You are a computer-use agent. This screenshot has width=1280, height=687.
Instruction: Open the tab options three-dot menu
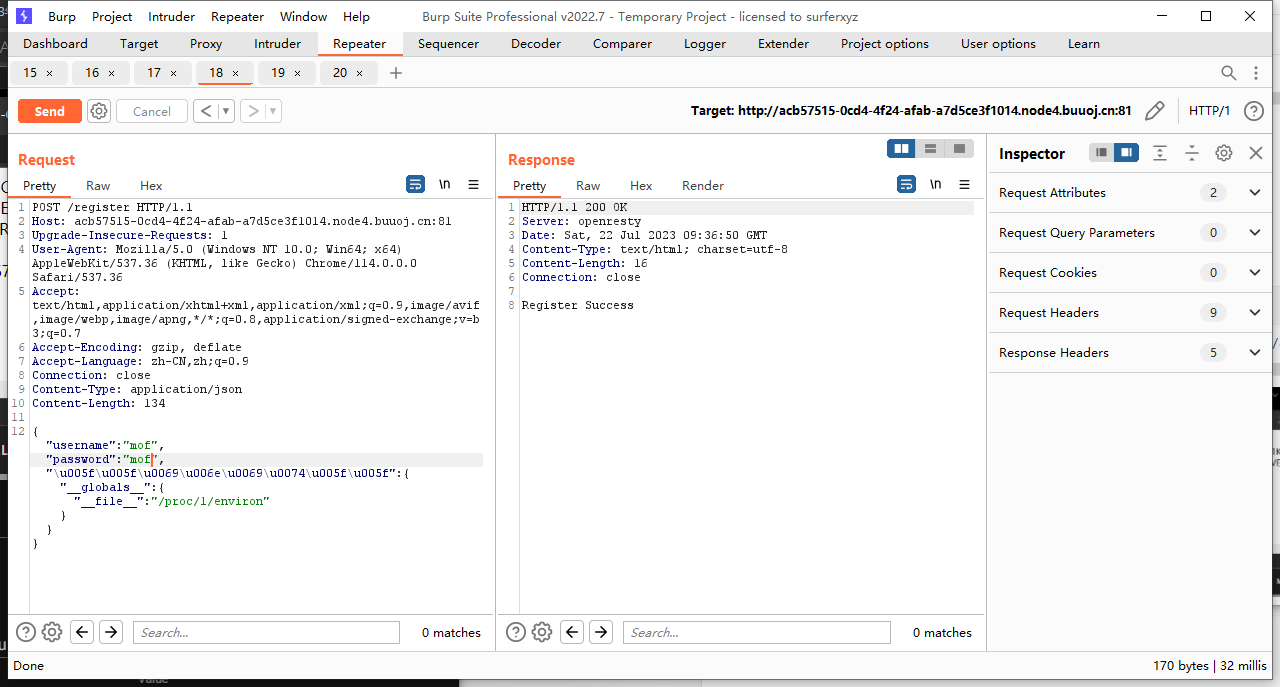[x=1256, y=73]
